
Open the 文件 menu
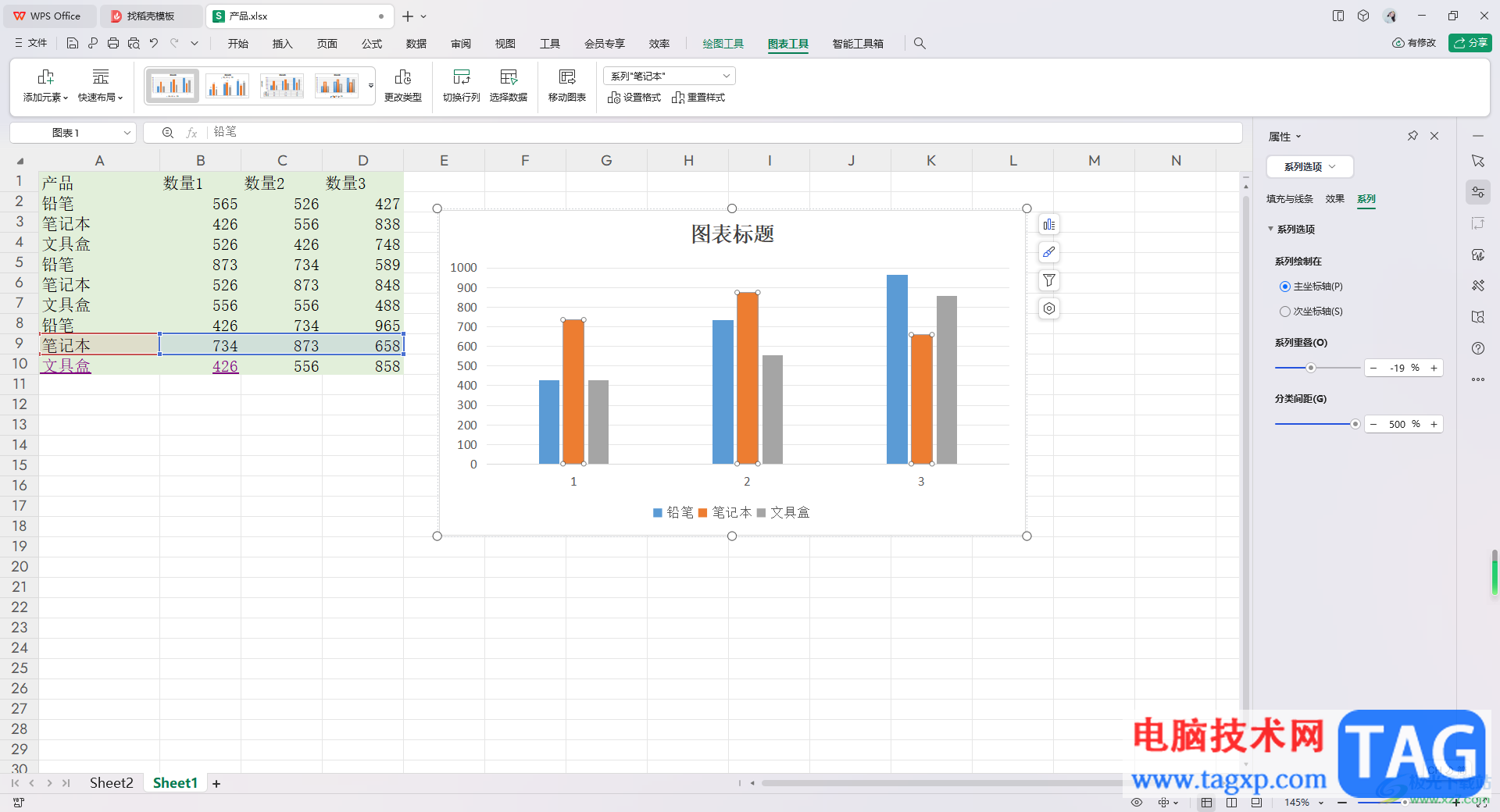pyautogui.click(x=31, y=43)
